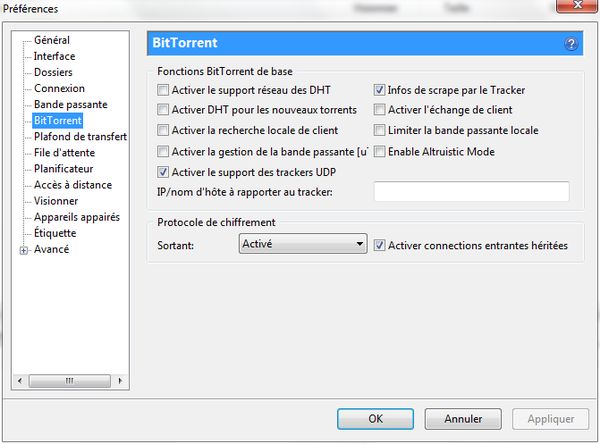
Task: Toggle DHT for new torrents checkbox
Action: coord(163,109)
